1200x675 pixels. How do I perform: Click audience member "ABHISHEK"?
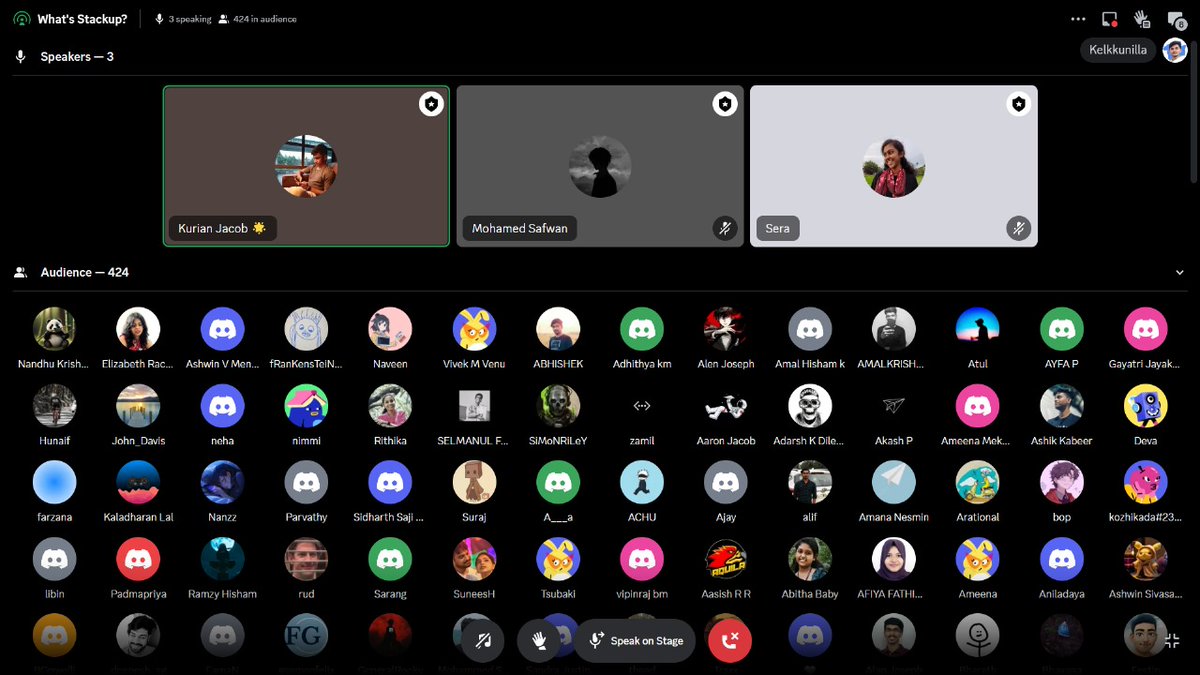click(558, 339)
